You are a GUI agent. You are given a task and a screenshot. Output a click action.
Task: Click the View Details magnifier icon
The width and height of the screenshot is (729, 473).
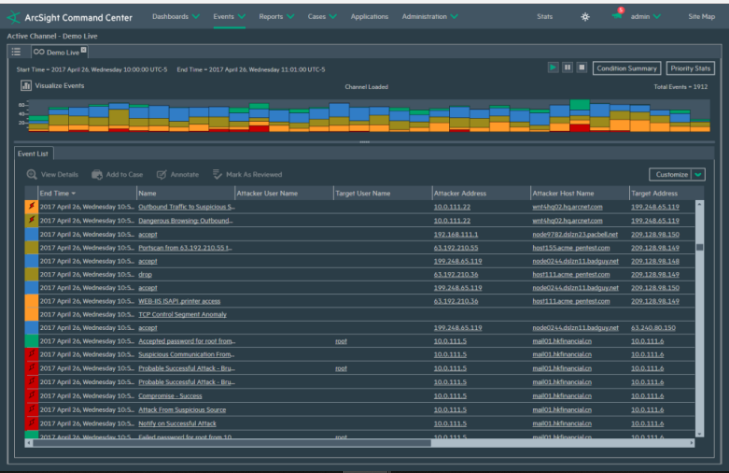(x=32, y=174)
